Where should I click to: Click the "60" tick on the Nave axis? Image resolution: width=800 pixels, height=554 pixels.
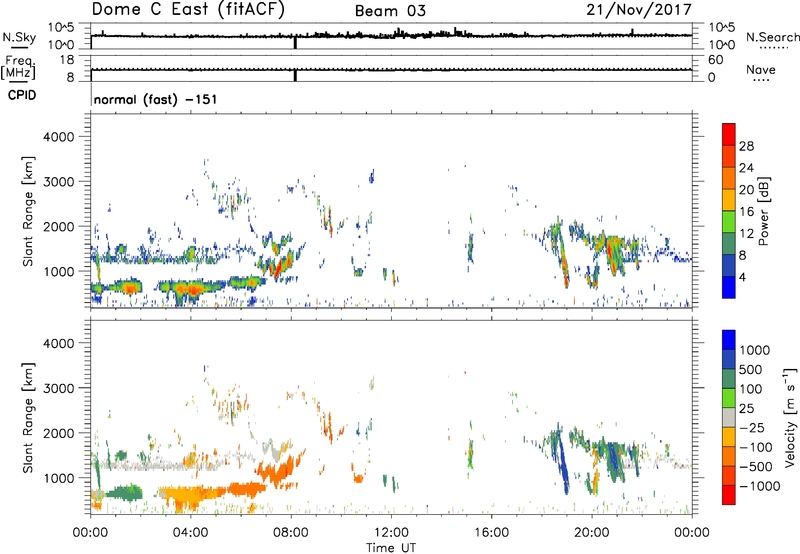pyautogui.click(x=715, y=60)
